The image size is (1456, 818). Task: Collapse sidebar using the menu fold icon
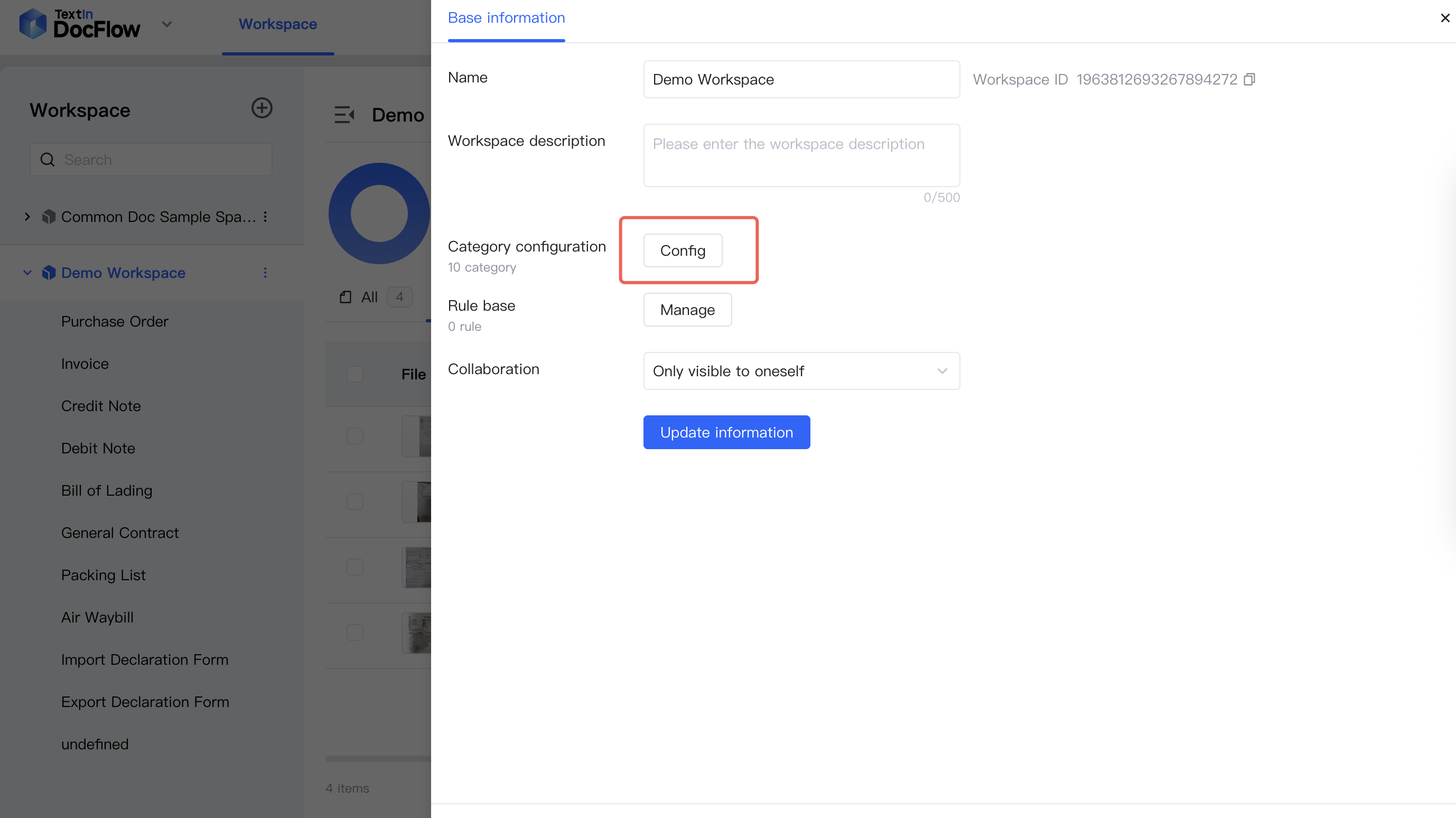[343, 115]
